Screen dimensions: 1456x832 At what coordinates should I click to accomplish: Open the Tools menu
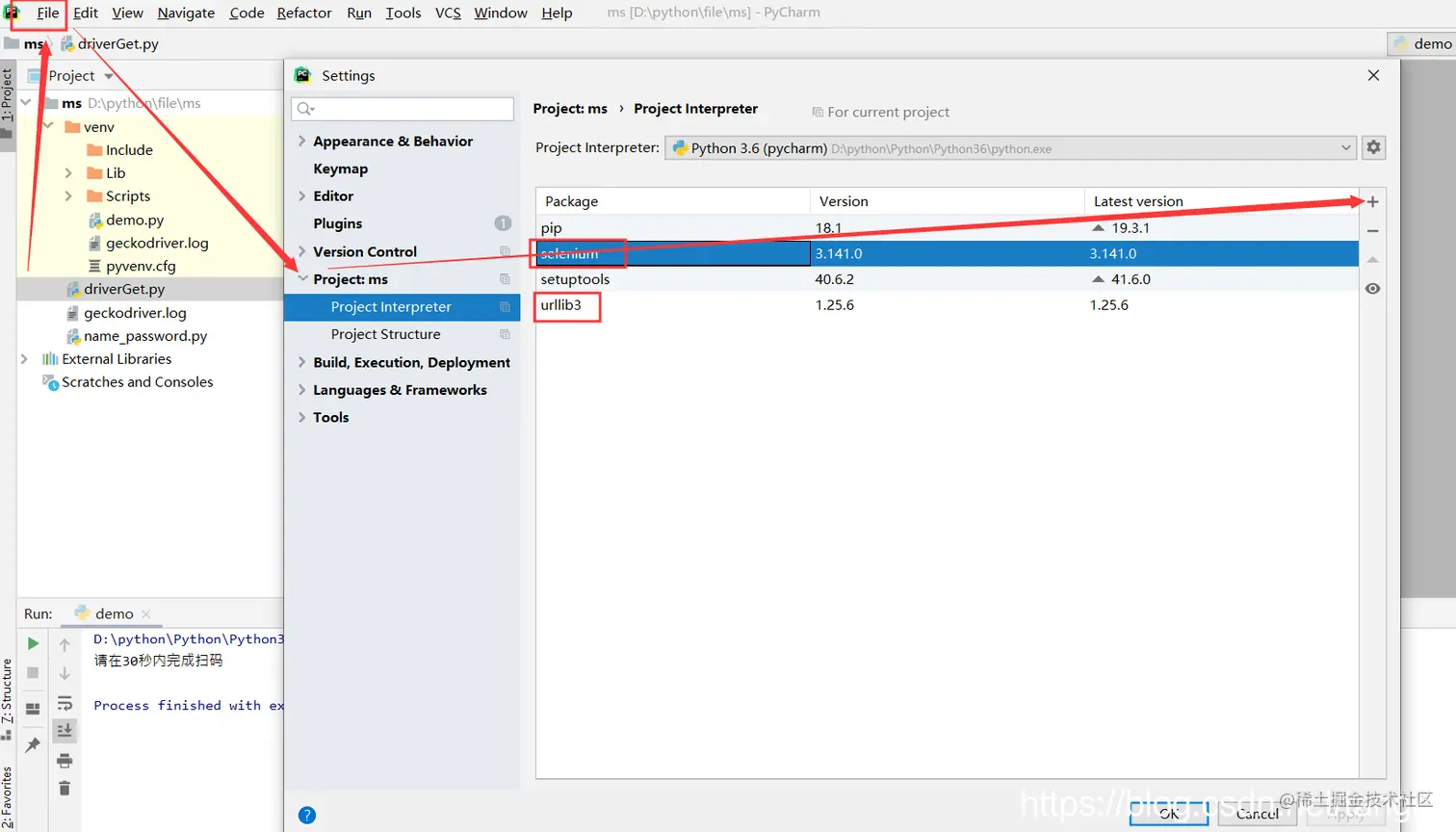click(403, 13)
